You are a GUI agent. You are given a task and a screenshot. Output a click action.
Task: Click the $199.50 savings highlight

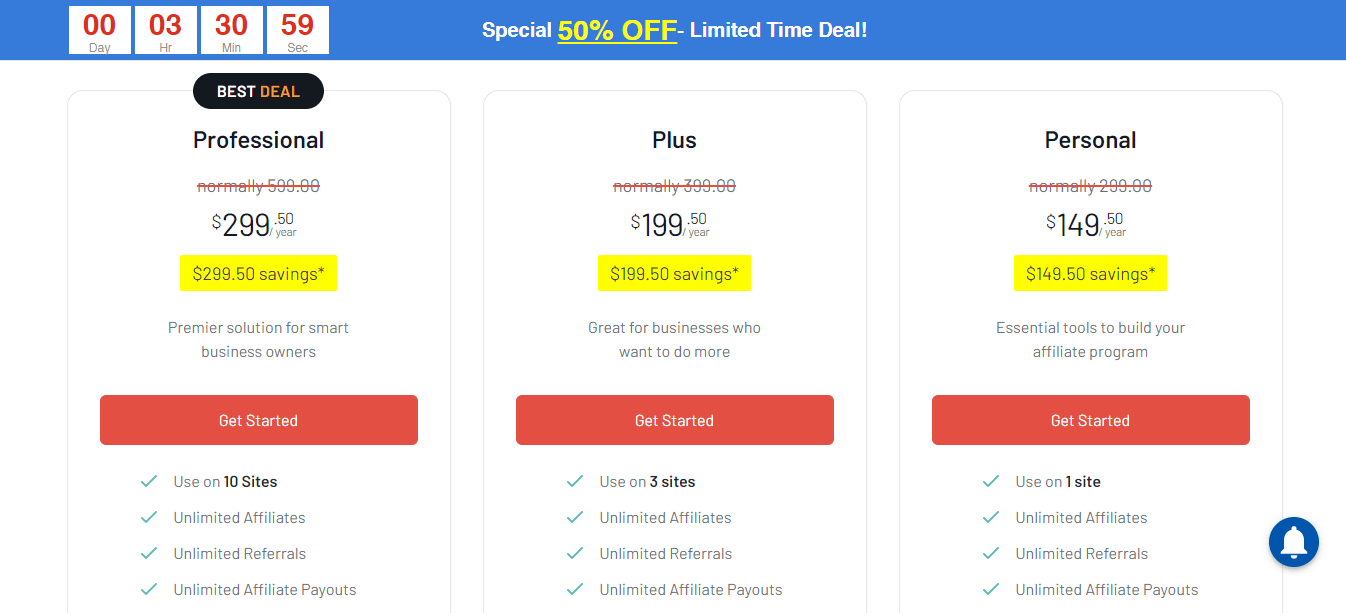click(x=674, y=273)
